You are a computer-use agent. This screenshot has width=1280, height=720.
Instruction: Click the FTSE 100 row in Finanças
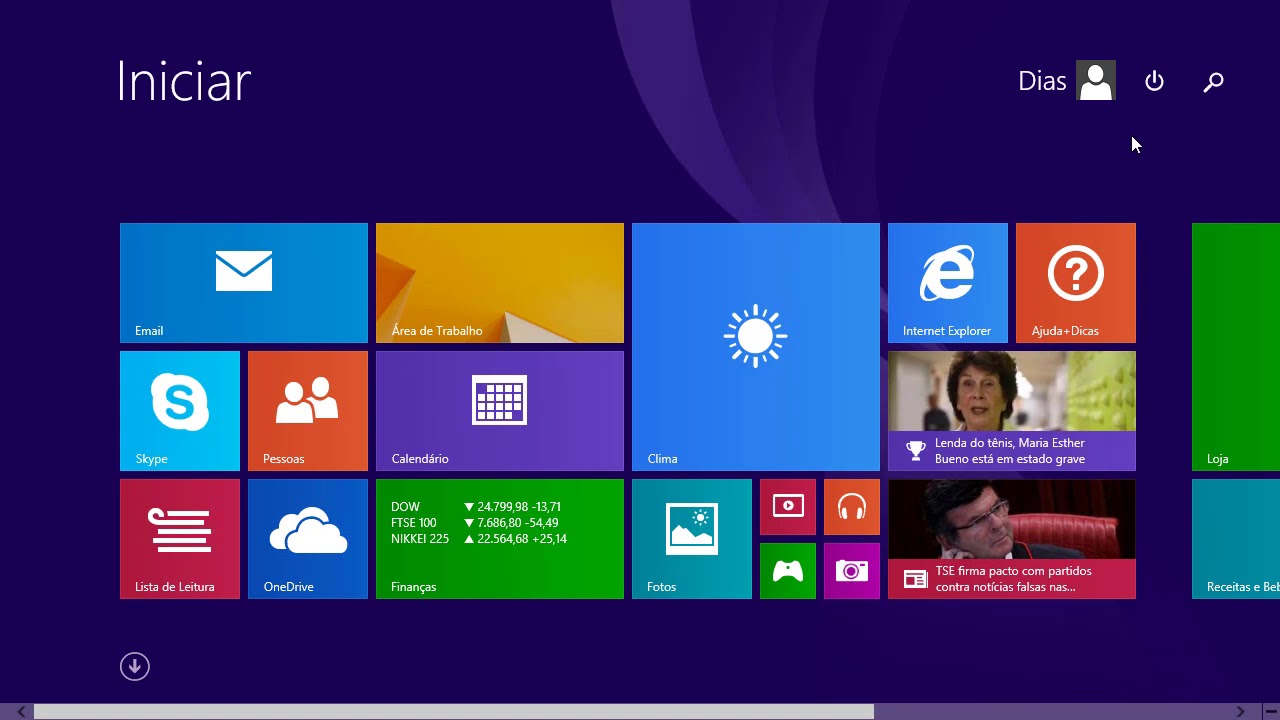point(475,523)
